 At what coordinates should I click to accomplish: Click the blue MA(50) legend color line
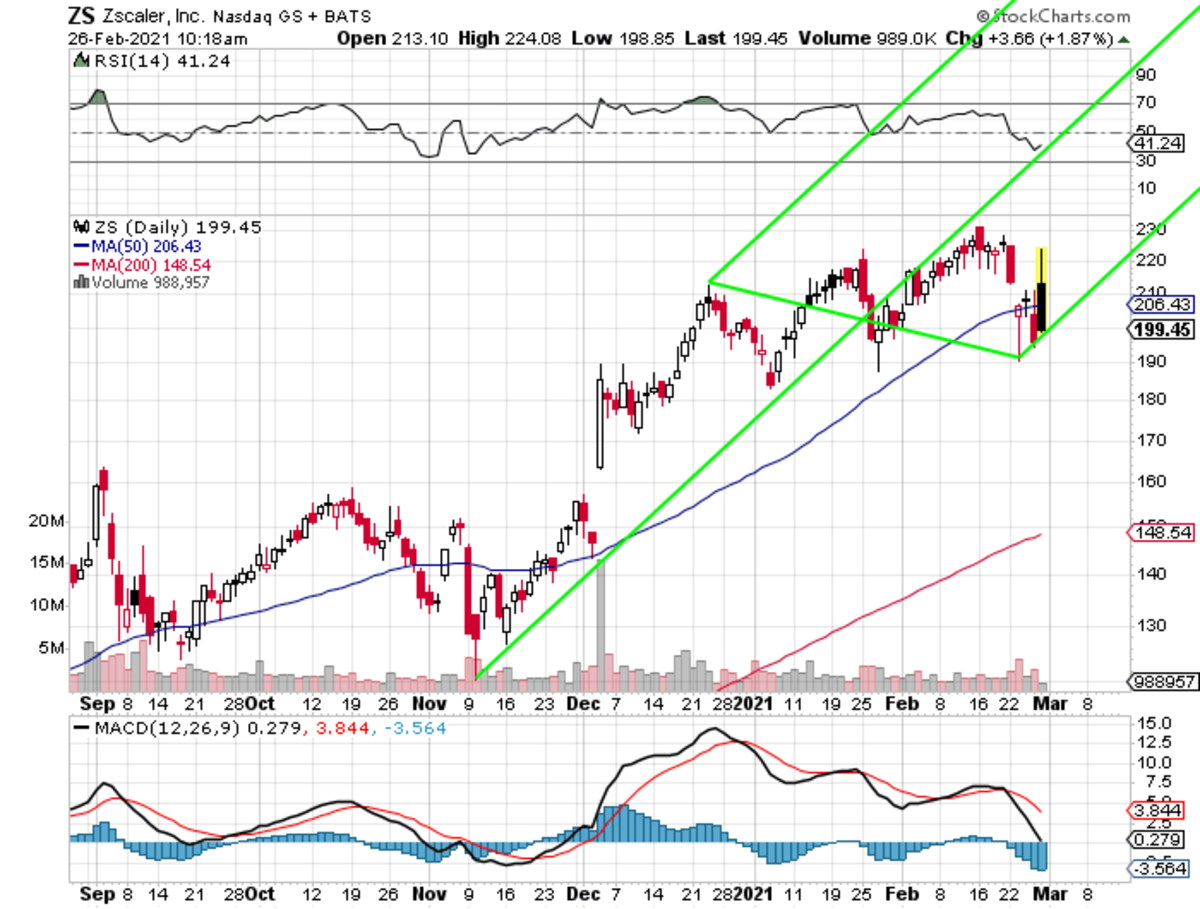pos(77,246)
